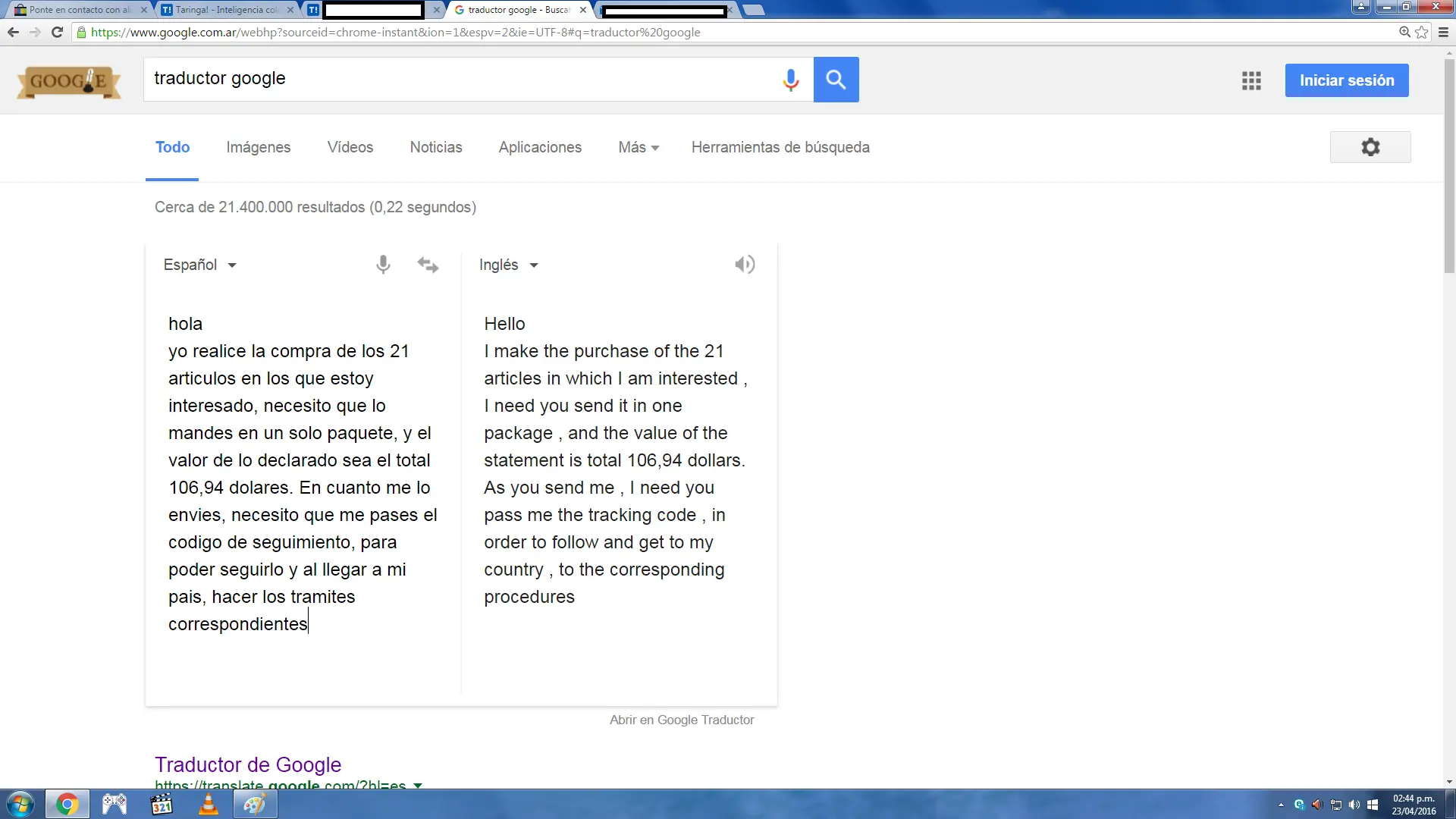The image size is (1456, 819).
Task: Open the Abrir en Google Traductor link
Action: click(x=682, y=720)
